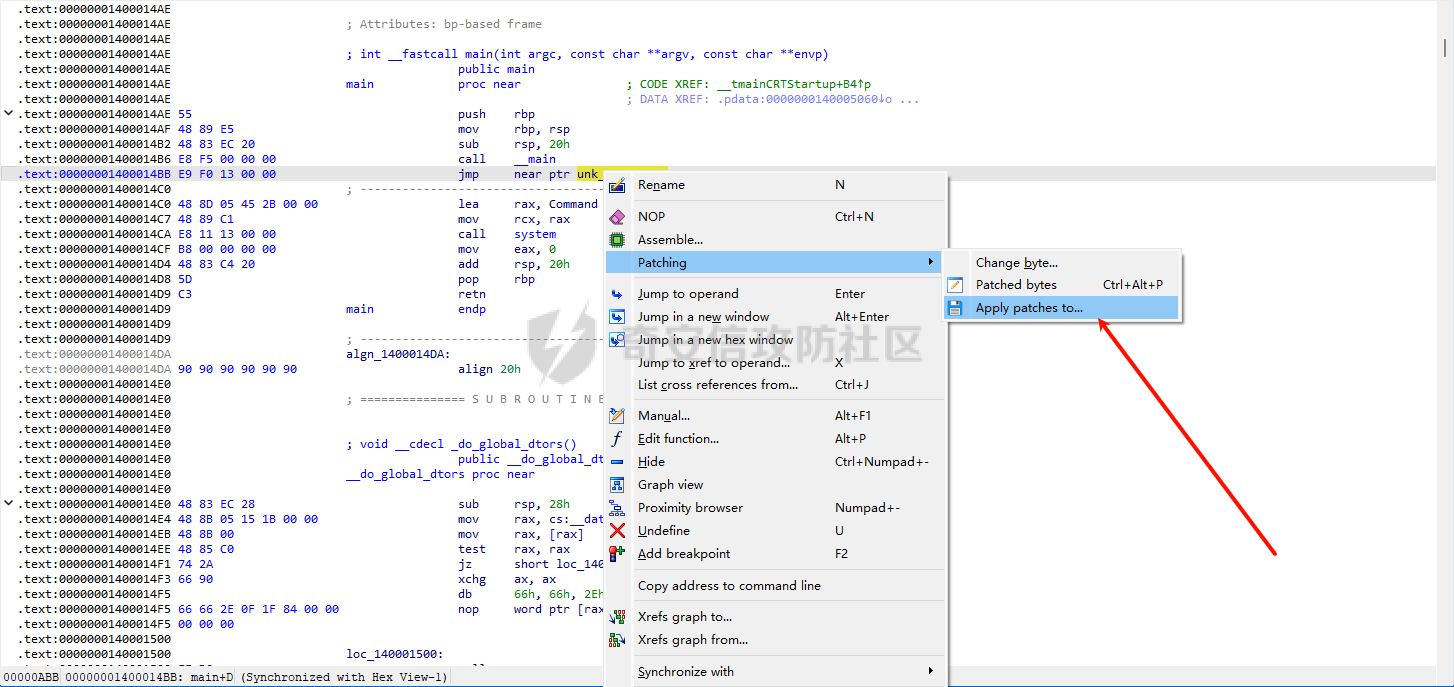Click the __tmainCRTStartup+B4 code xref
Image resolution: width=1454 pixels, height=687 pixels.
(x=793, y=84)
